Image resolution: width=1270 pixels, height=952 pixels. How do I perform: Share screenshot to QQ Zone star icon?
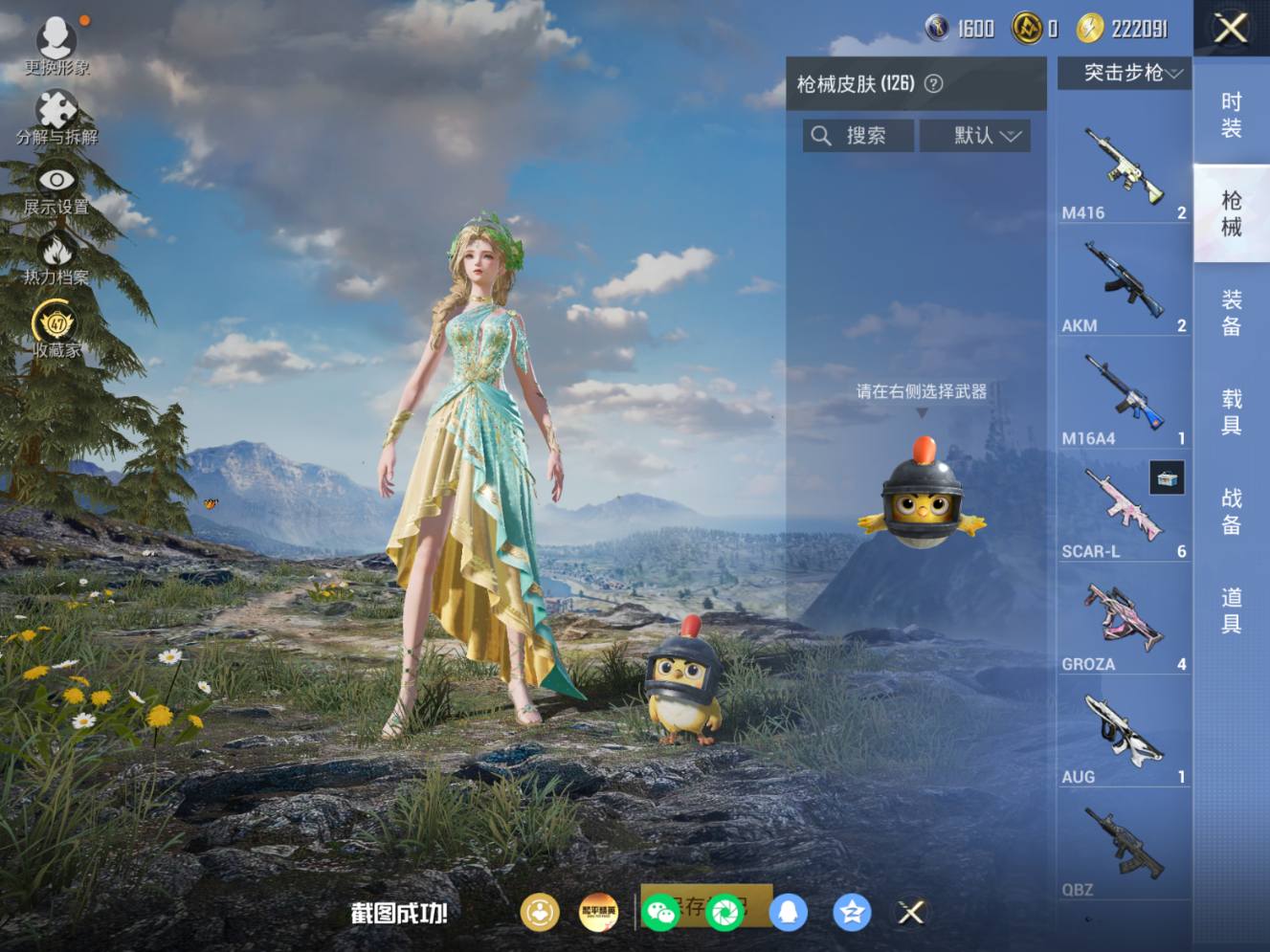click(851, 912)
